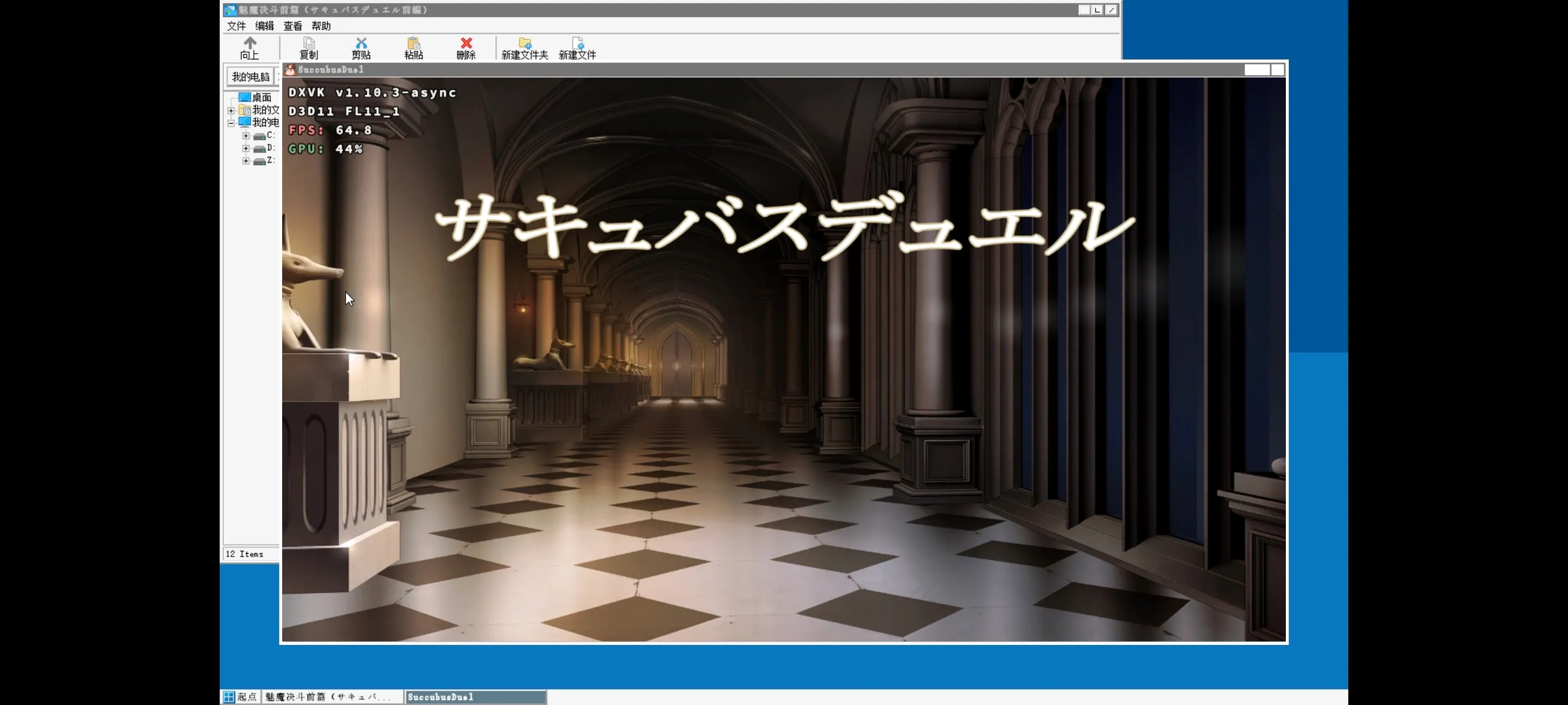
Task: Select the Z: drive icon in tree
Action: [x=259, y=162]
